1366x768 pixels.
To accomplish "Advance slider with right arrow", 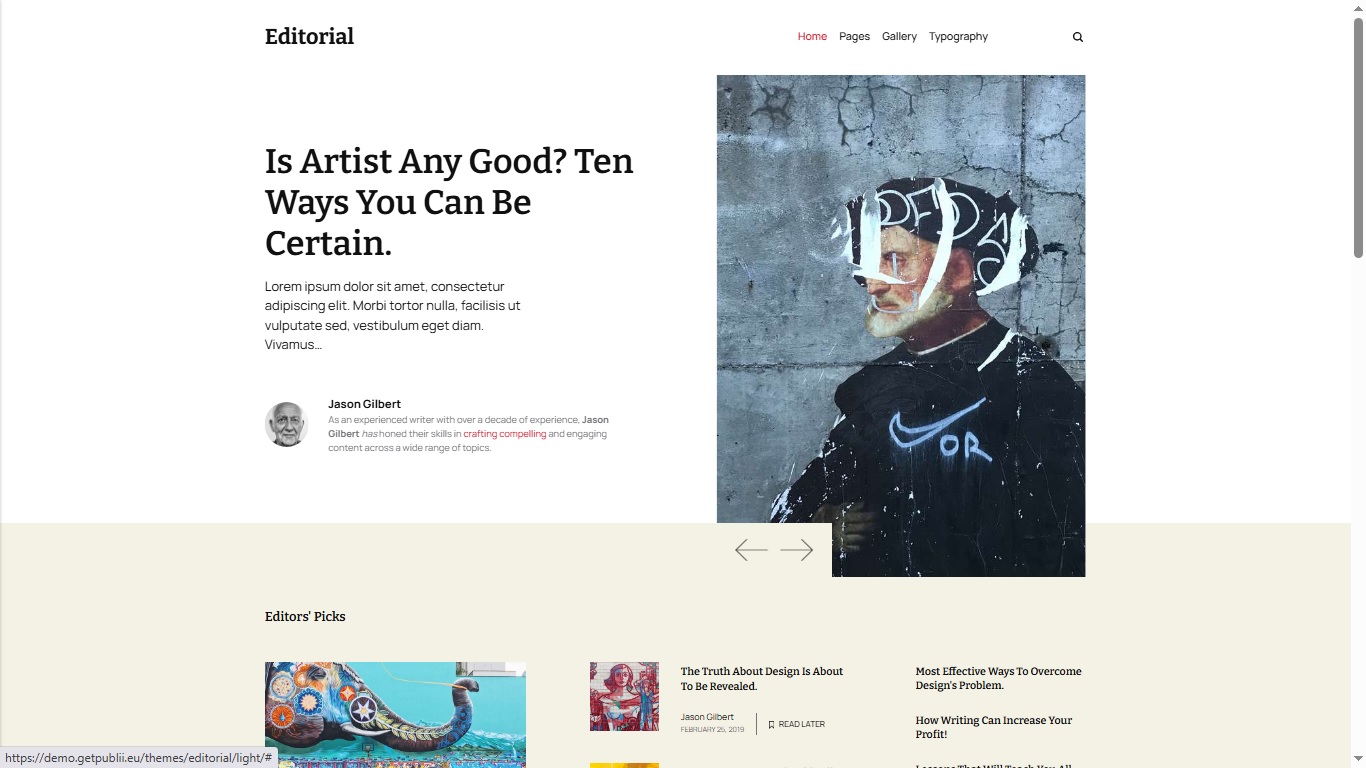I will point(797,550).
